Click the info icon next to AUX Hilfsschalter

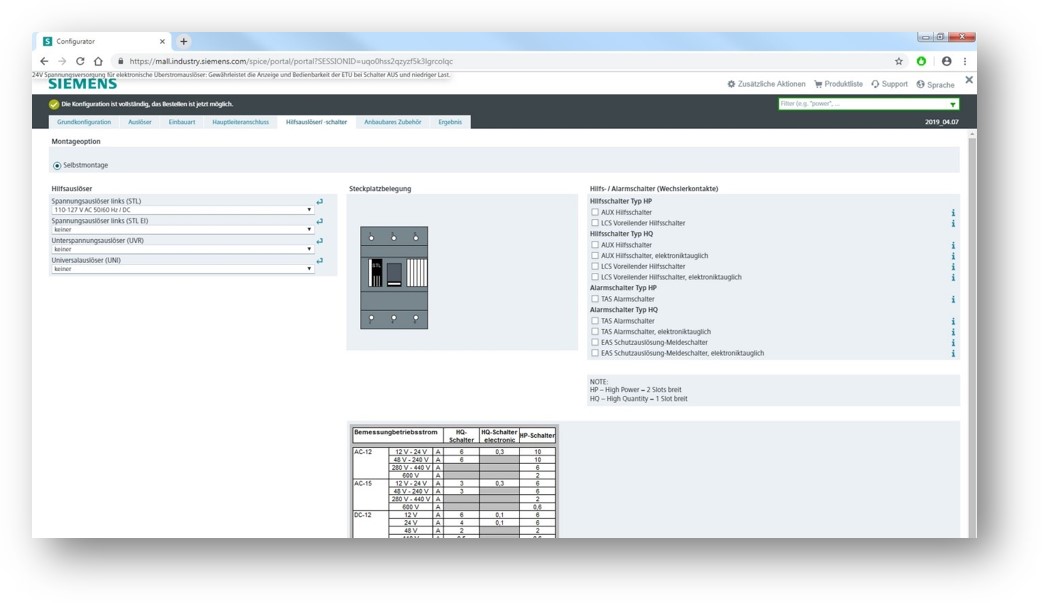pyautogui.click(x=953, y=213)
